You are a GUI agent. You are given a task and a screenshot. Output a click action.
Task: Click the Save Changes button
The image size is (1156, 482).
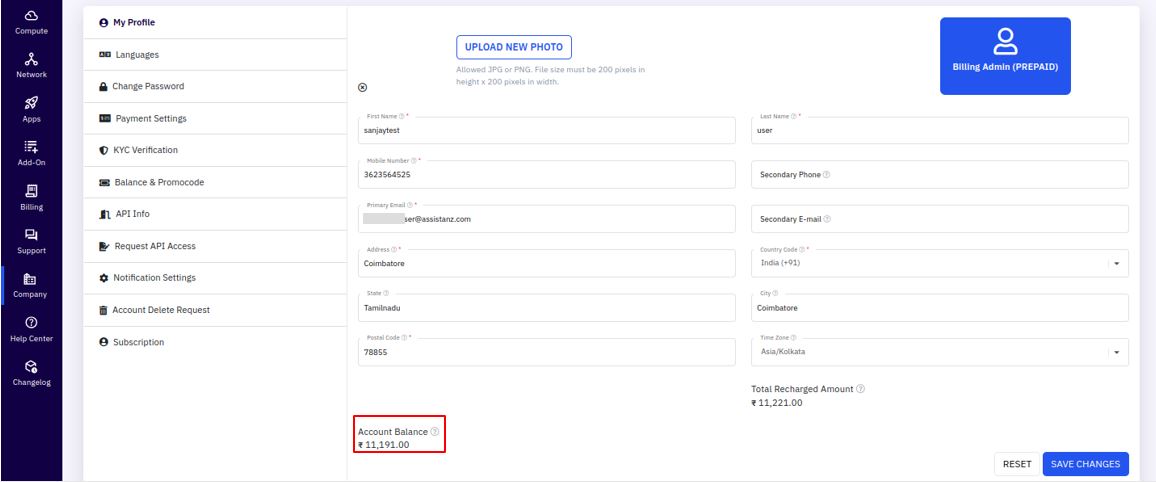pos(1085,464)
